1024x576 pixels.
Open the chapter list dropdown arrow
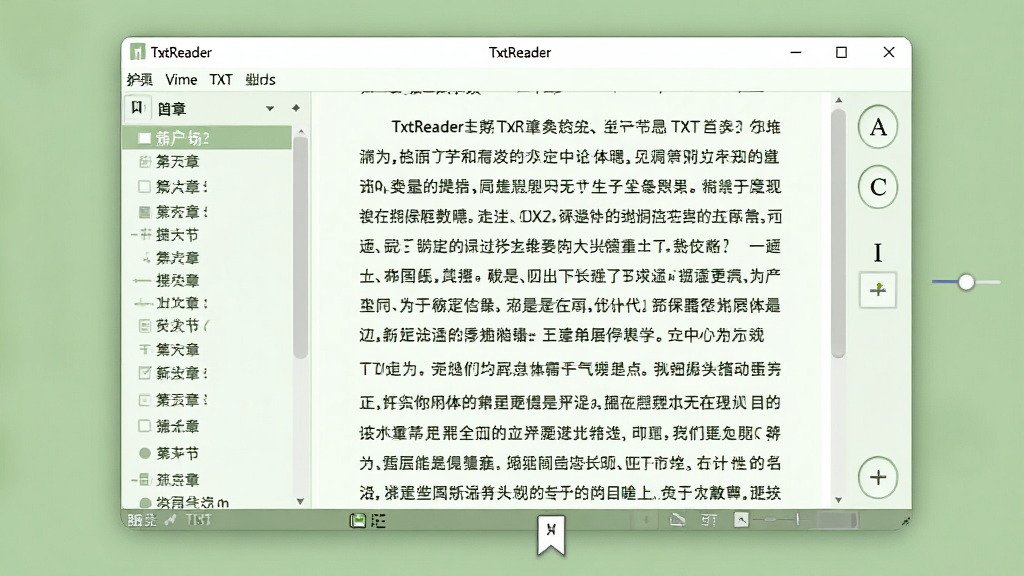pyautogui.click(x=270, y=108)
